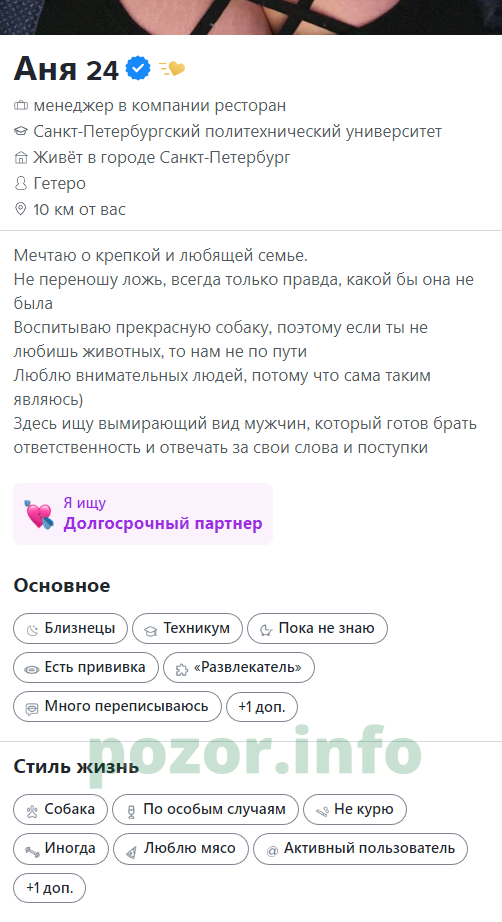Click the Не курю smoking chip
The width and height of the screenshot is (502, 922).
(354, 810)
